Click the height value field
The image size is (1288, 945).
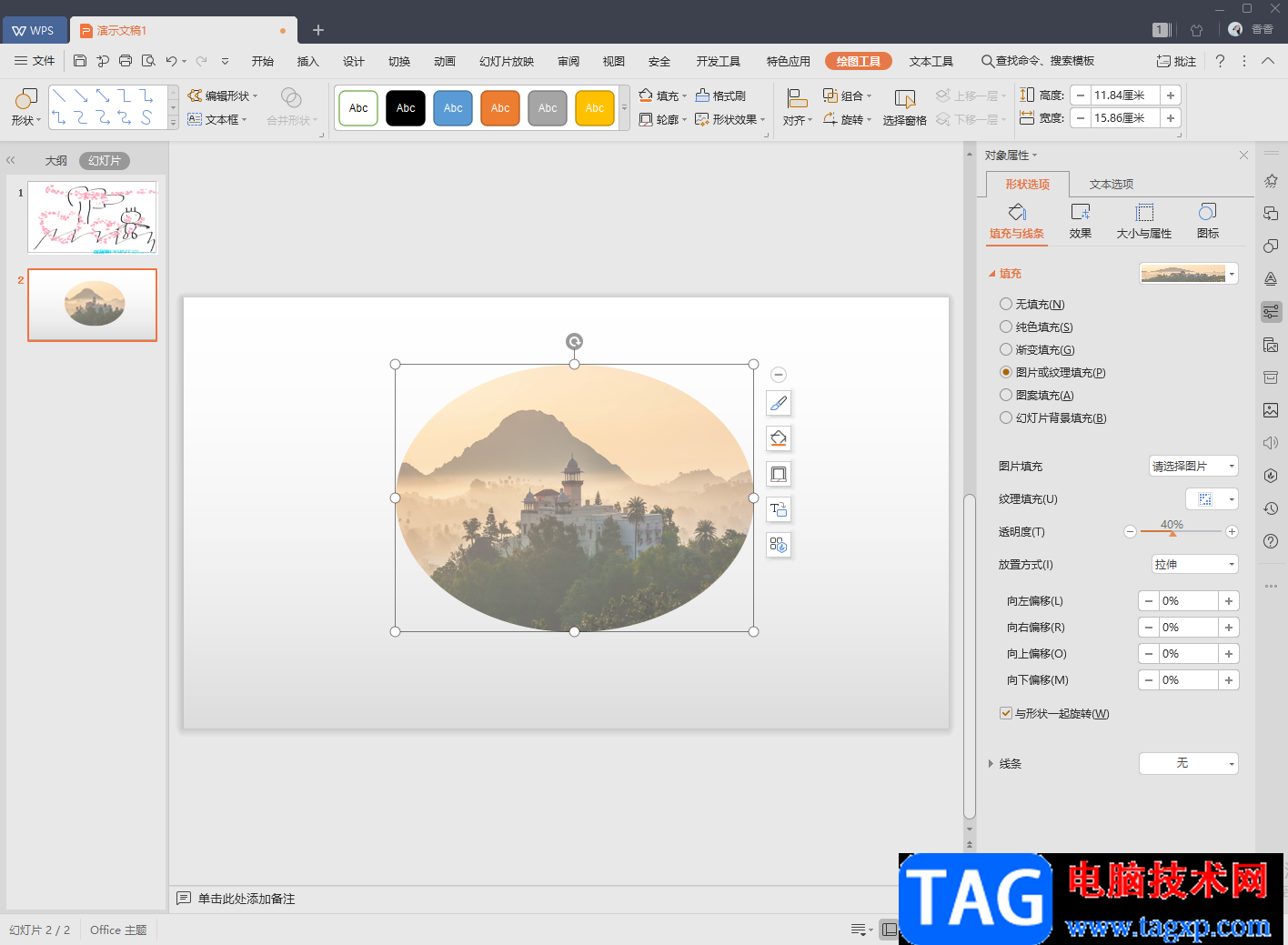click(x=1124, y=95)
